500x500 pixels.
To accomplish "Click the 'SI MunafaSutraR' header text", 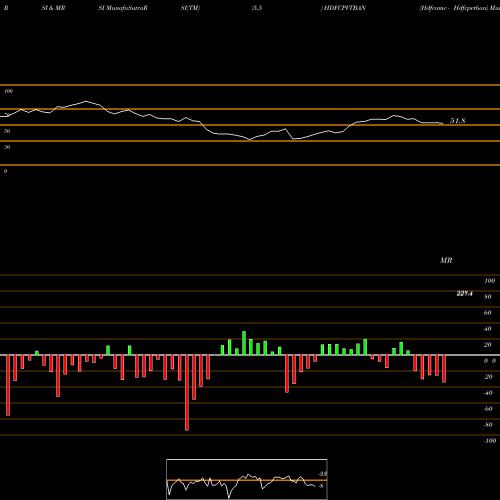I will click(123, 8).
